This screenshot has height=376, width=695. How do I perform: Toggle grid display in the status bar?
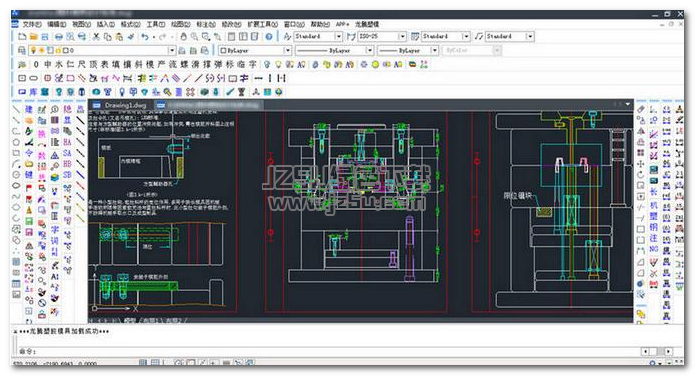click(155, 363)
